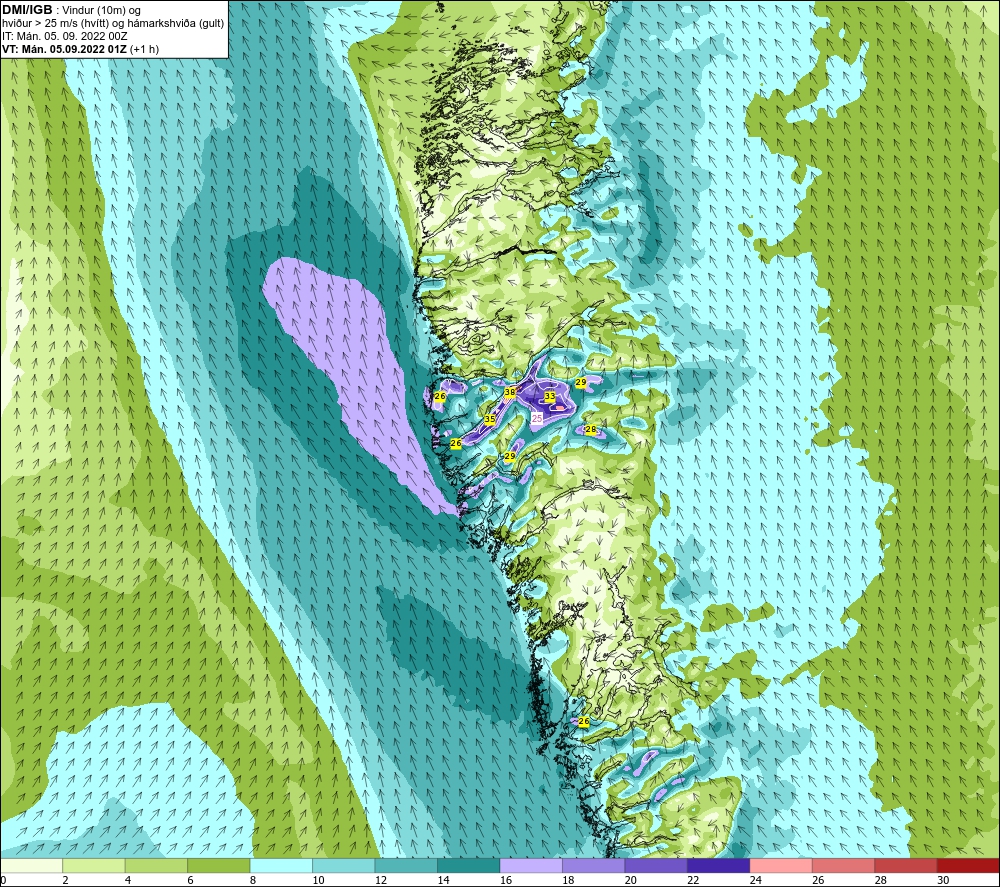The width and height of the screenshot is (1000, 887).
Task: Click the white contour label 25
Action: [x=537, y=418]
